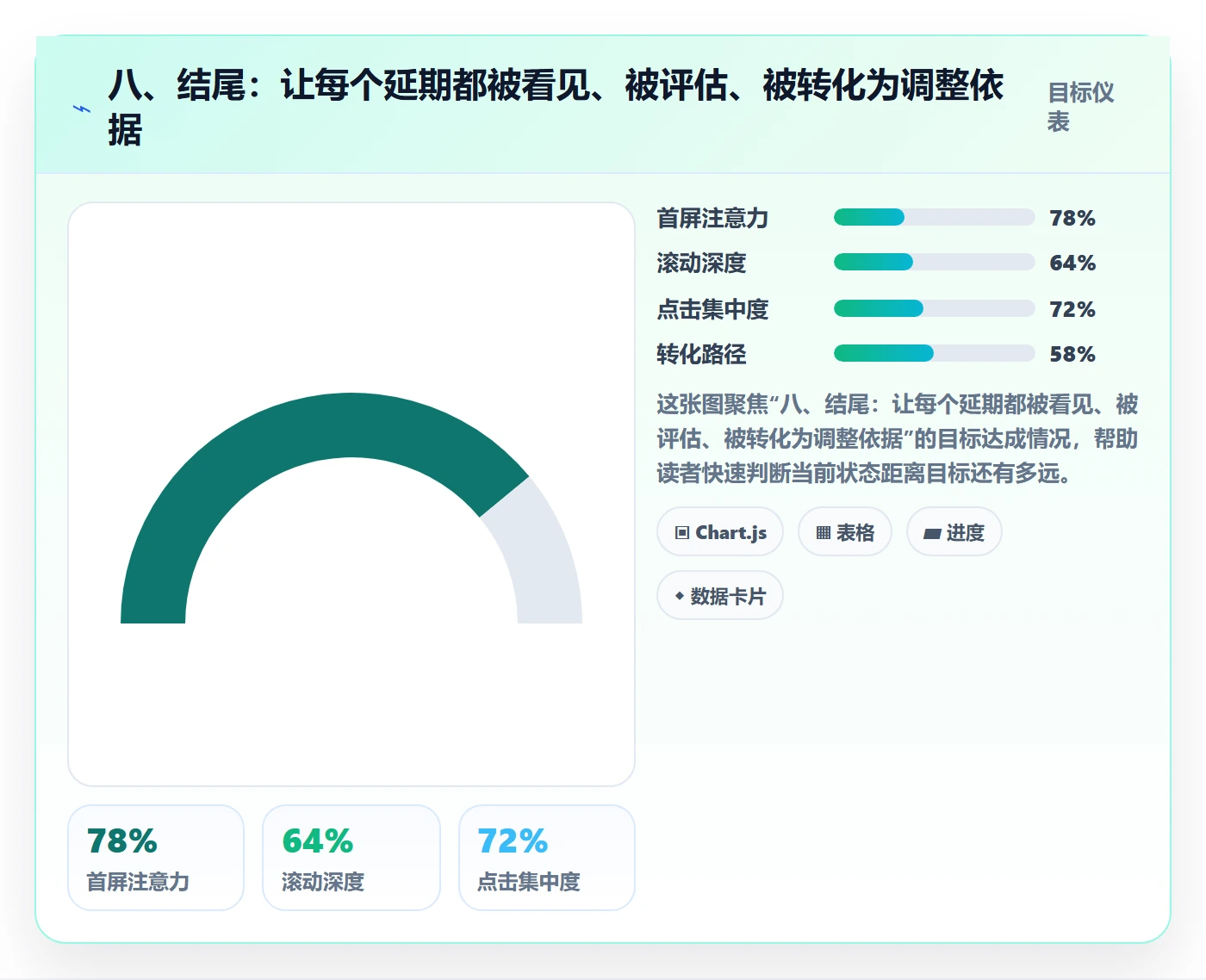Click the 首屏注意力 progress bar
Image resolution: width=1206 pixels, height=980 pixels.
934,217
